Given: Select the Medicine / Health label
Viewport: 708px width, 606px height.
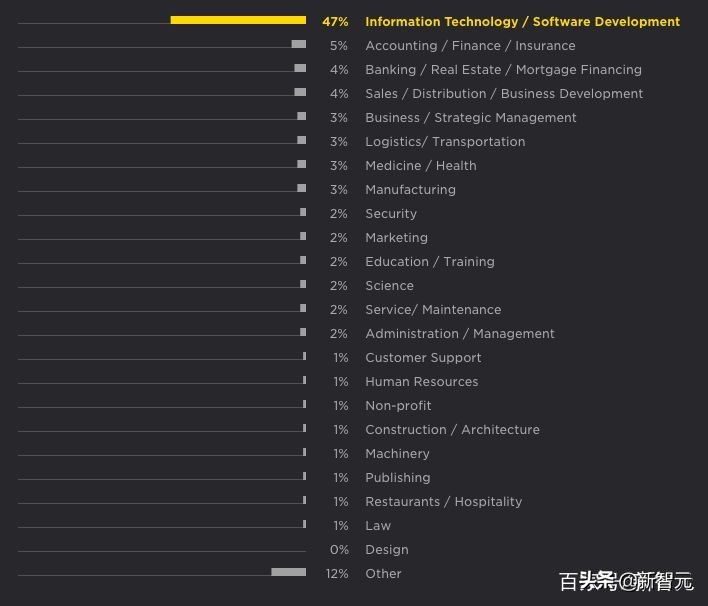Looking at the screenshot, I should point(420,166).
